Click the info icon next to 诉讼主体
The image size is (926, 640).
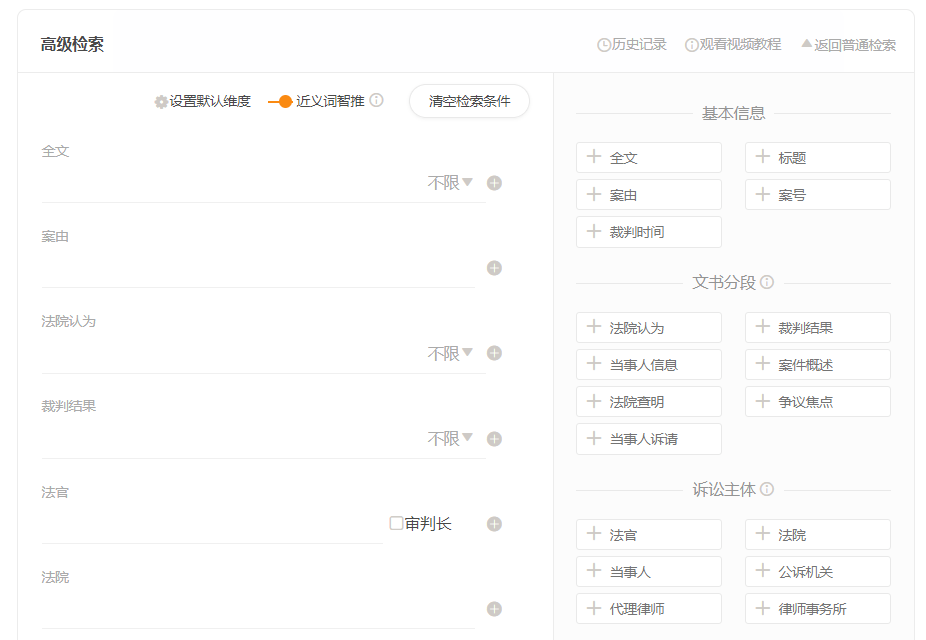[x=767, y=489]
